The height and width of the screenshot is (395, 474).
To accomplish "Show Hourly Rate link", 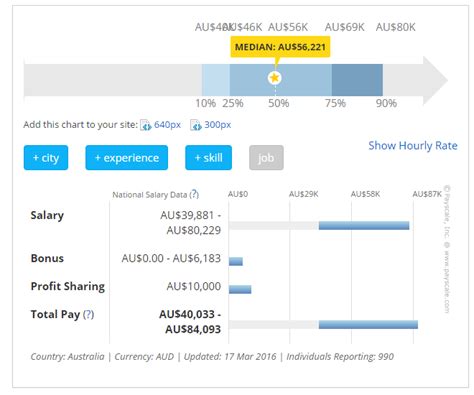I will pyautogui.click(x=413, y=146).
